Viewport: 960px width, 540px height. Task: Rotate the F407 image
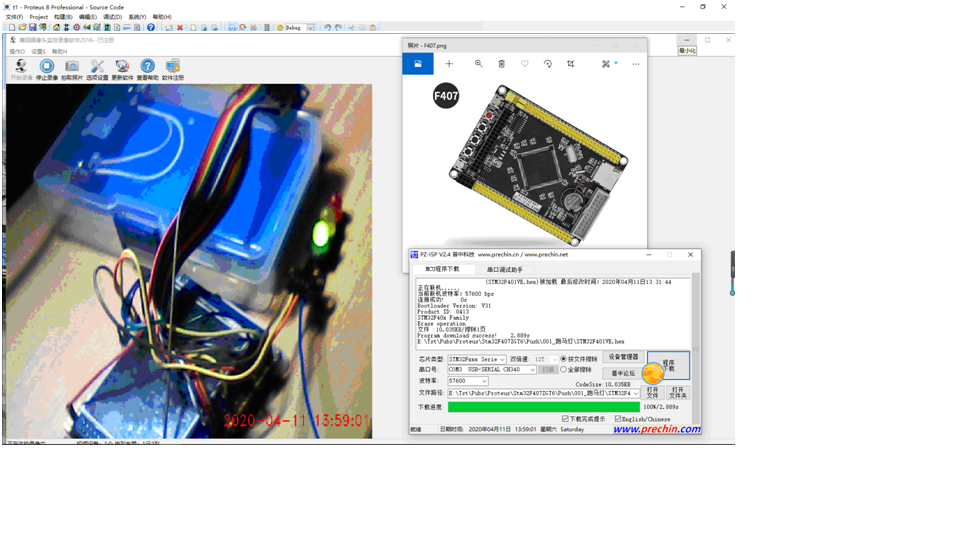click(x=548, y=64)
